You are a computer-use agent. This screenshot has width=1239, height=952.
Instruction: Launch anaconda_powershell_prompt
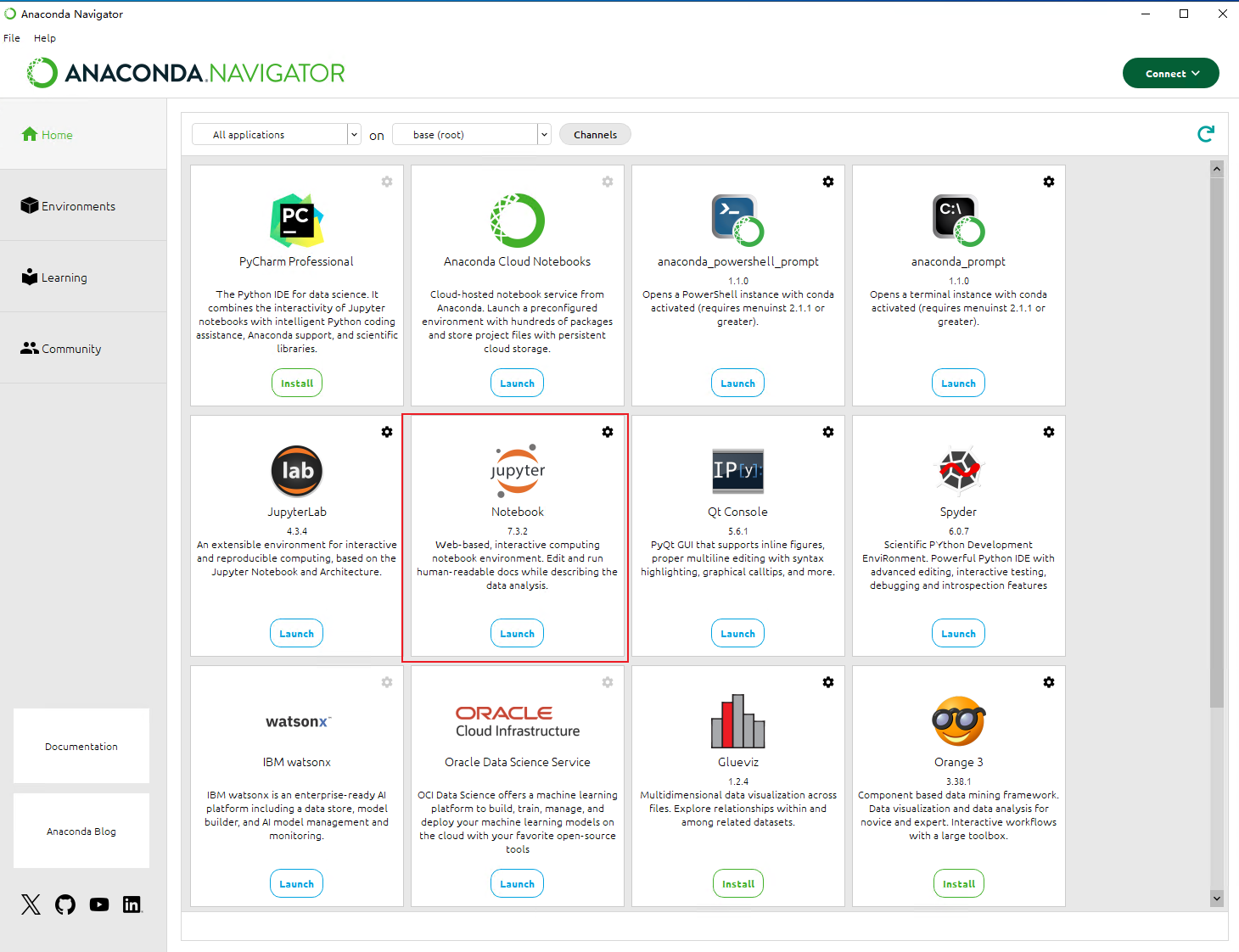point(738,383)
